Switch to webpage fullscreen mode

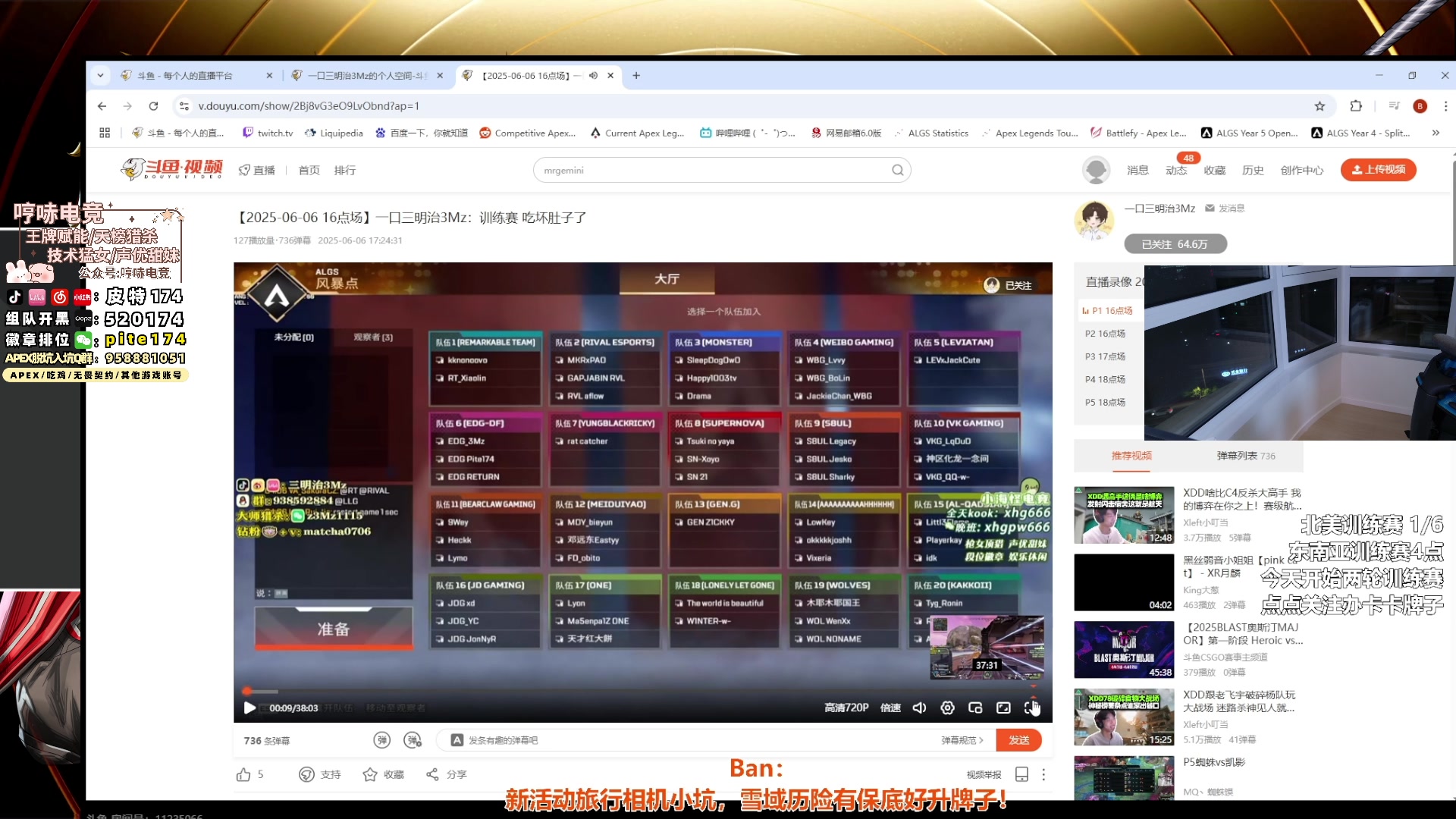[1003, 708]
